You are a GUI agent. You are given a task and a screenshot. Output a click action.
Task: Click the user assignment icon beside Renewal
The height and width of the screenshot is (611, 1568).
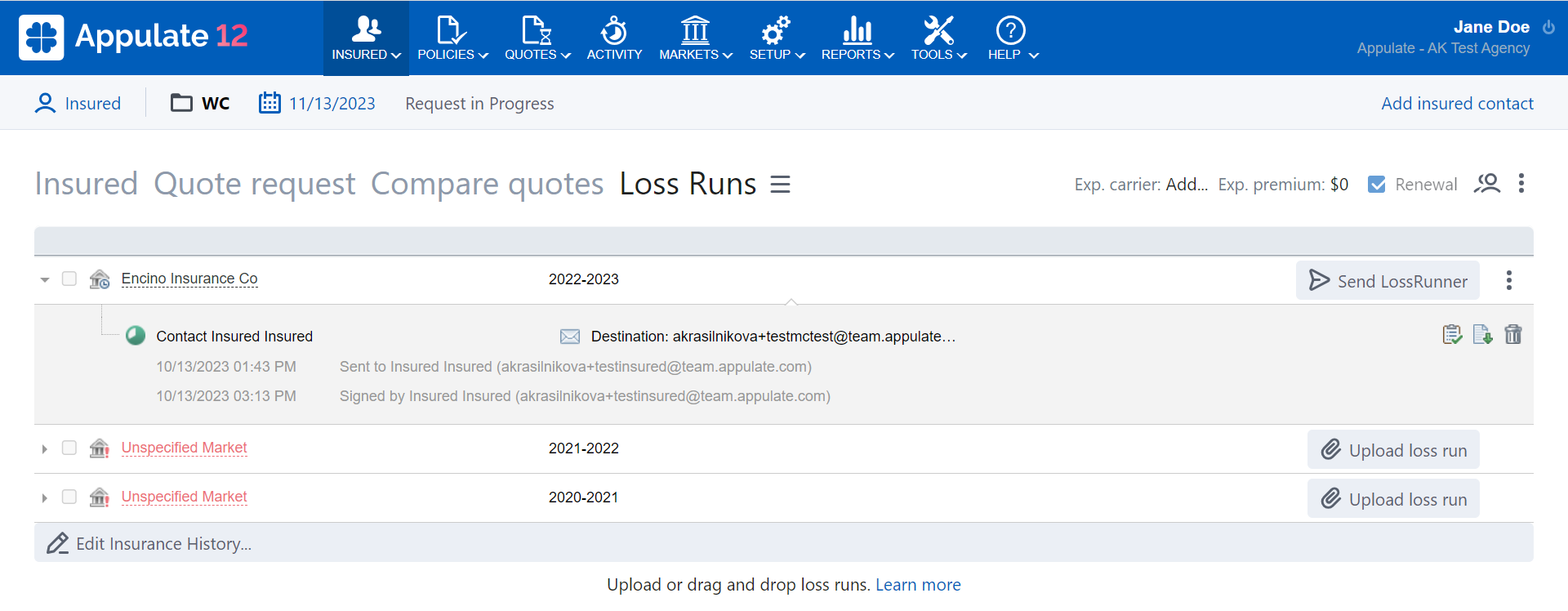pyautogui.click(x=1486, y=184)
